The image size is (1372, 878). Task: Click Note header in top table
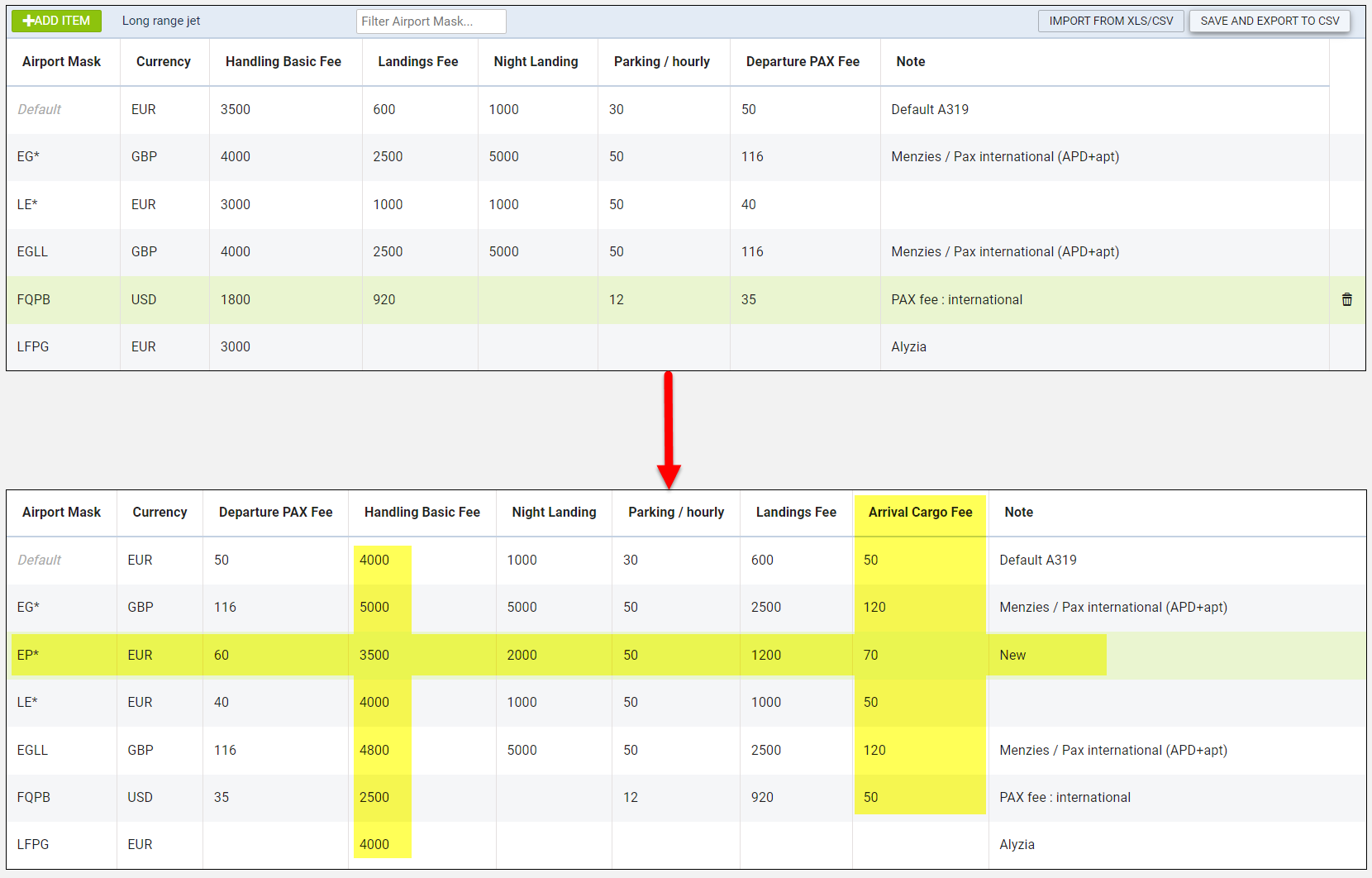pos(911,61)
